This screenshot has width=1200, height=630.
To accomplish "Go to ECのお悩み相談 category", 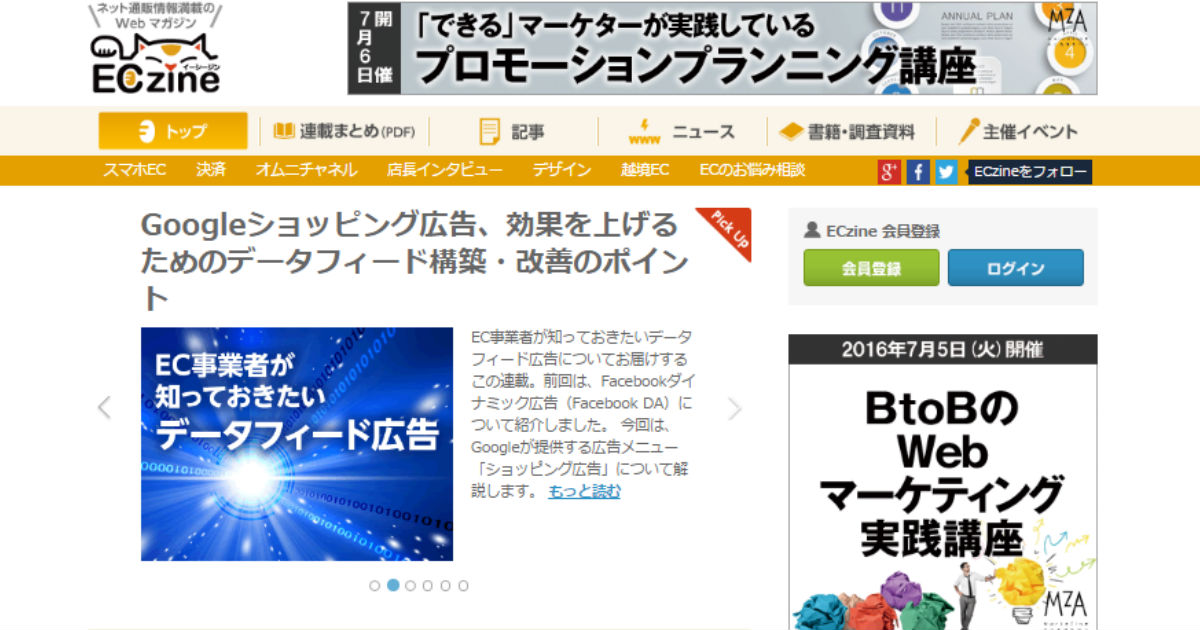I will click(752, 170).
